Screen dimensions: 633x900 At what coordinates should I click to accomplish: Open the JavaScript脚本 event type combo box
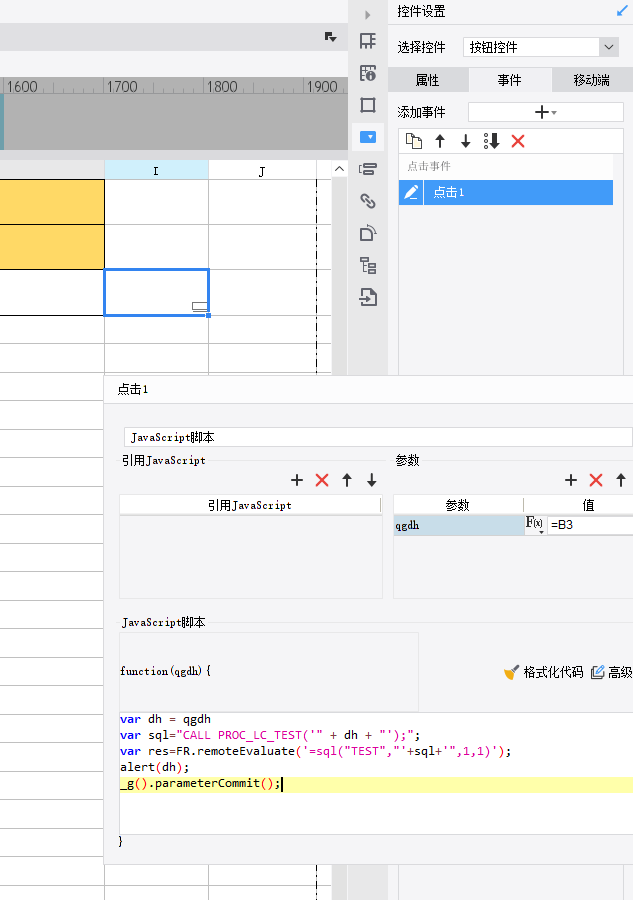click(378, 437)
